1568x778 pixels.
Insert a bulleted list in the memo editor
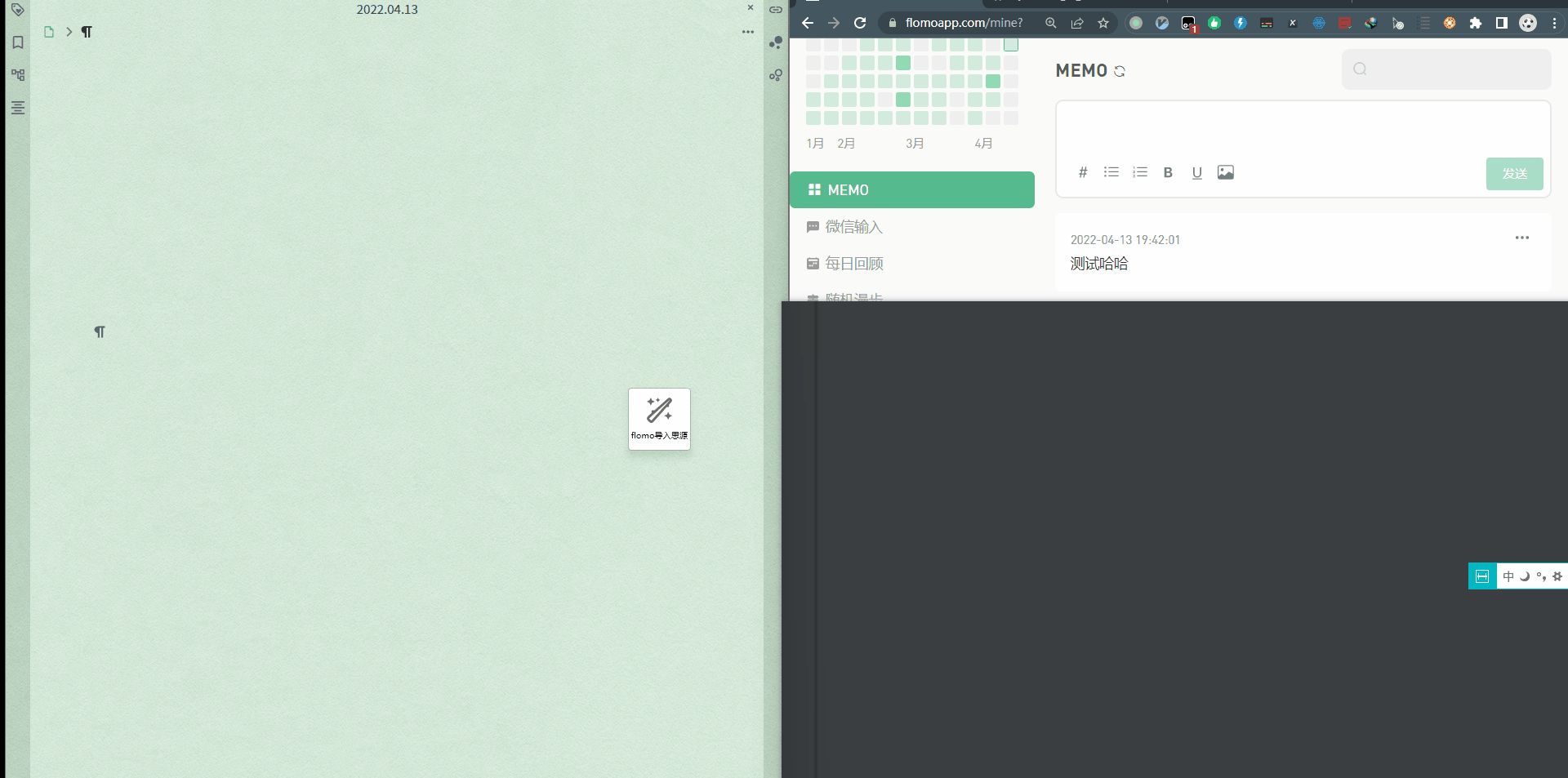(x=1111, y=172)
